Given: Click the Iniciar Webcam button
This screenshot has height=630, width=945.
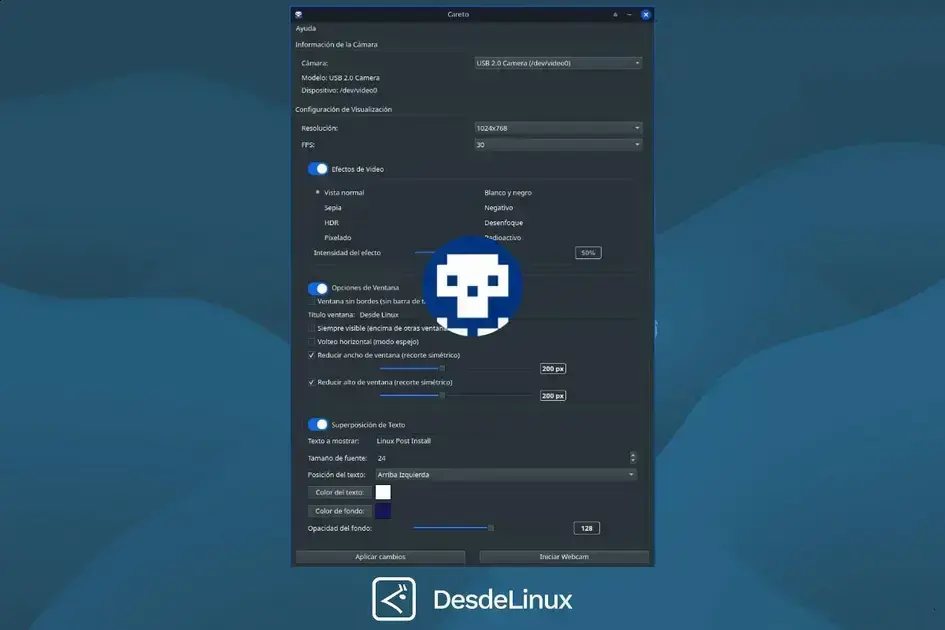Looking at the screenshot, I should (564, 556).
